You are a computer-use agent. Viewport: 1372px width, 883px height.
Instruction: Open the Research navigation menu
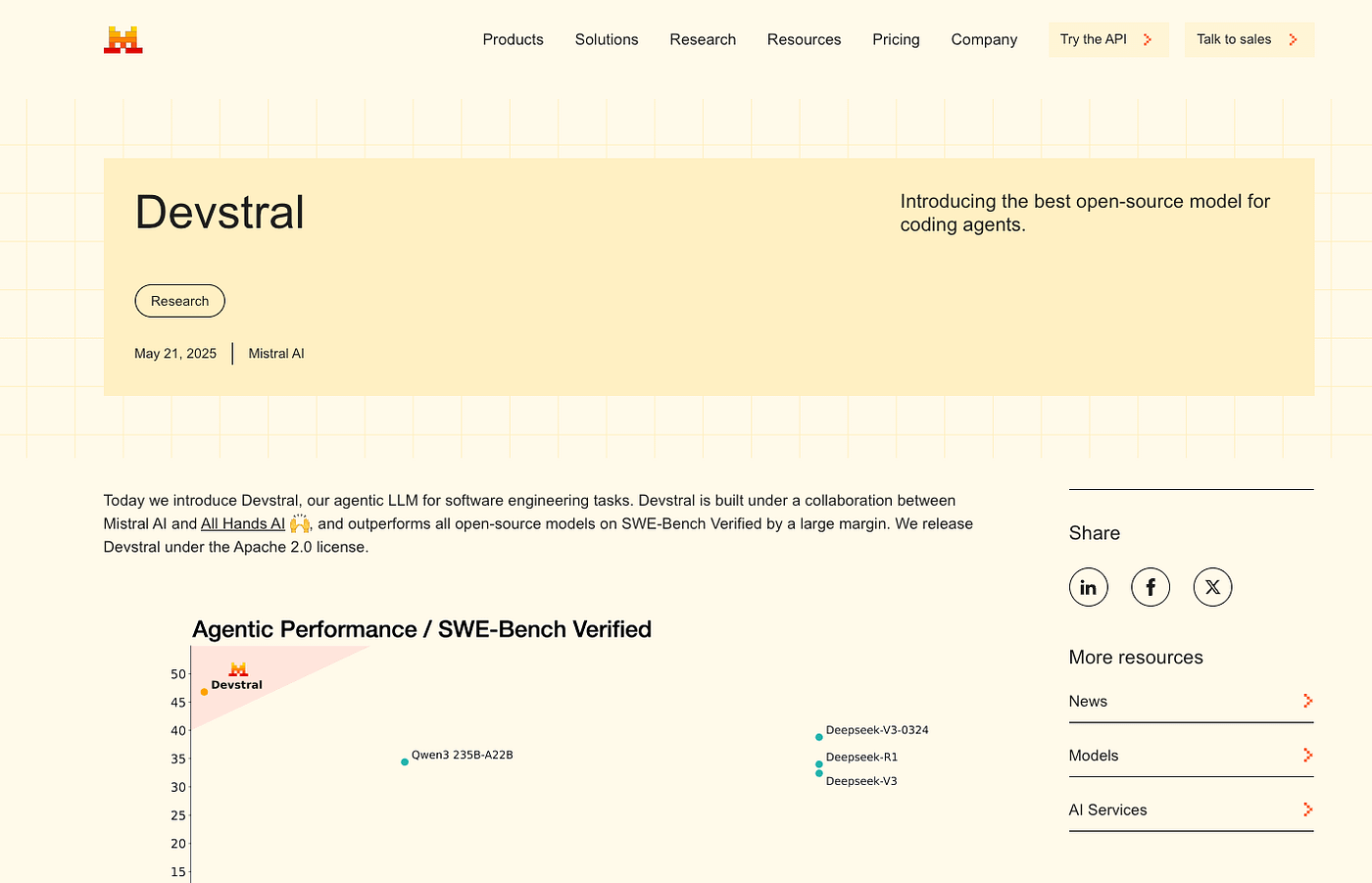[x=703, y=39]
